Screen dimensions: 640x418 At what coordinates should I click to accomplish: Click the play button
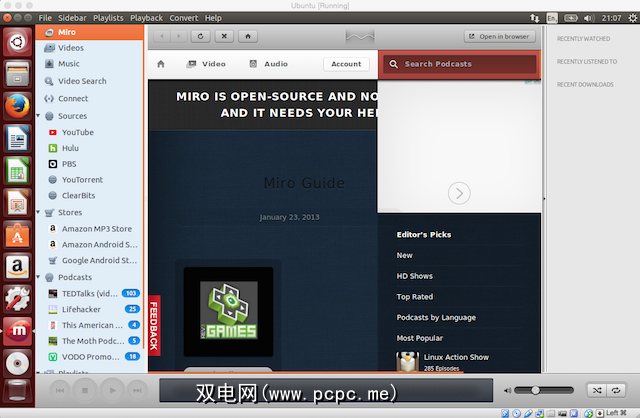pyautogui.click(x=112, y=391)
